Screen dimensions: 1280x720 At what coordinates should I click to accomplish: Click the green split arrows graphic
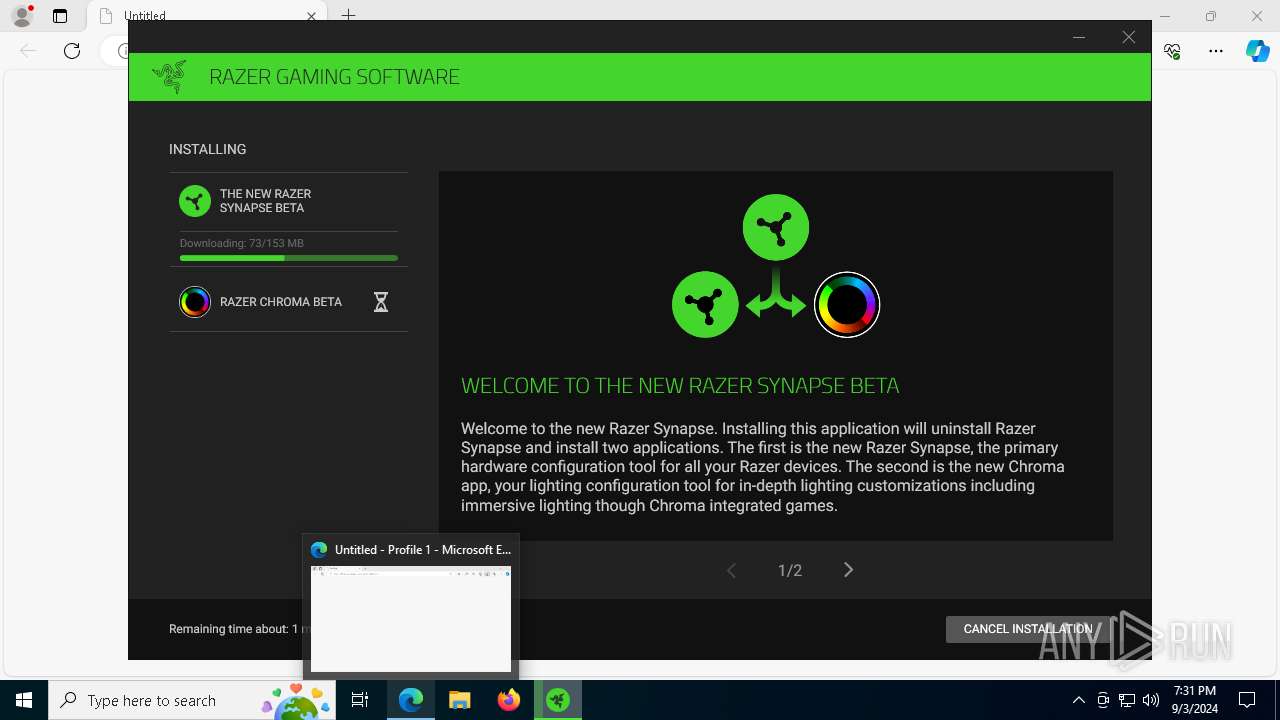[x=776, y=292]
